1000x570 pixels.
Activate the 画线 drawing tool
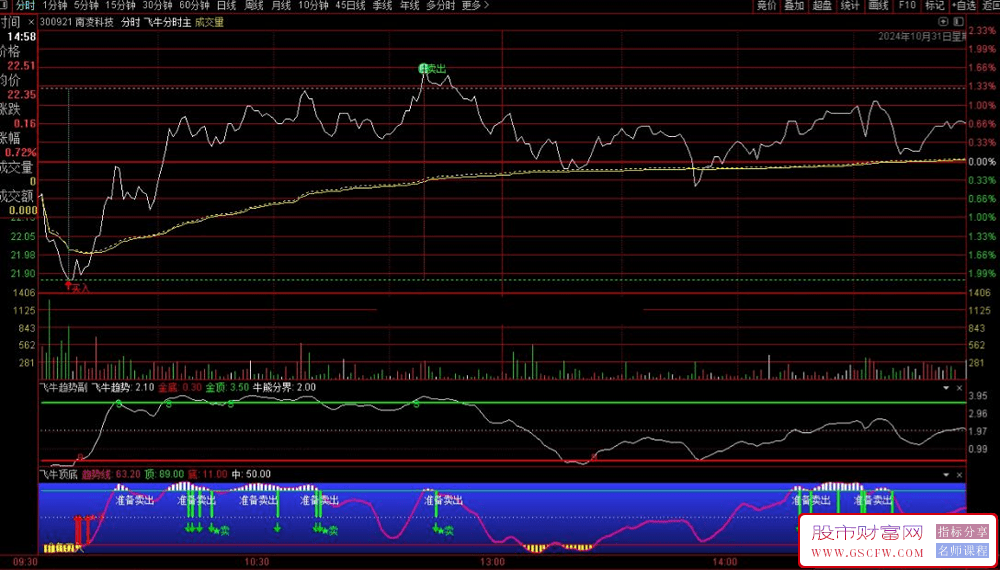pyautogui.click(x=879, y=6)
